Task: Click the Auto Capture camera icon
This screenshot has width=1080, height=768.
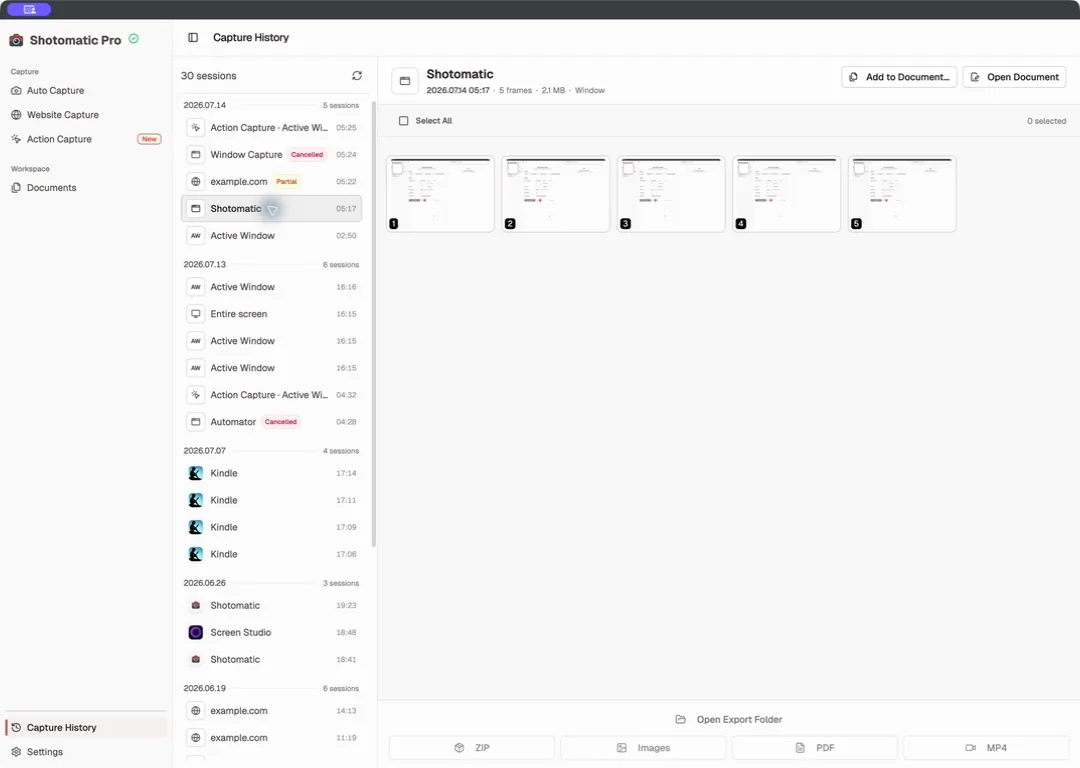Action: (x=16, y=90)
